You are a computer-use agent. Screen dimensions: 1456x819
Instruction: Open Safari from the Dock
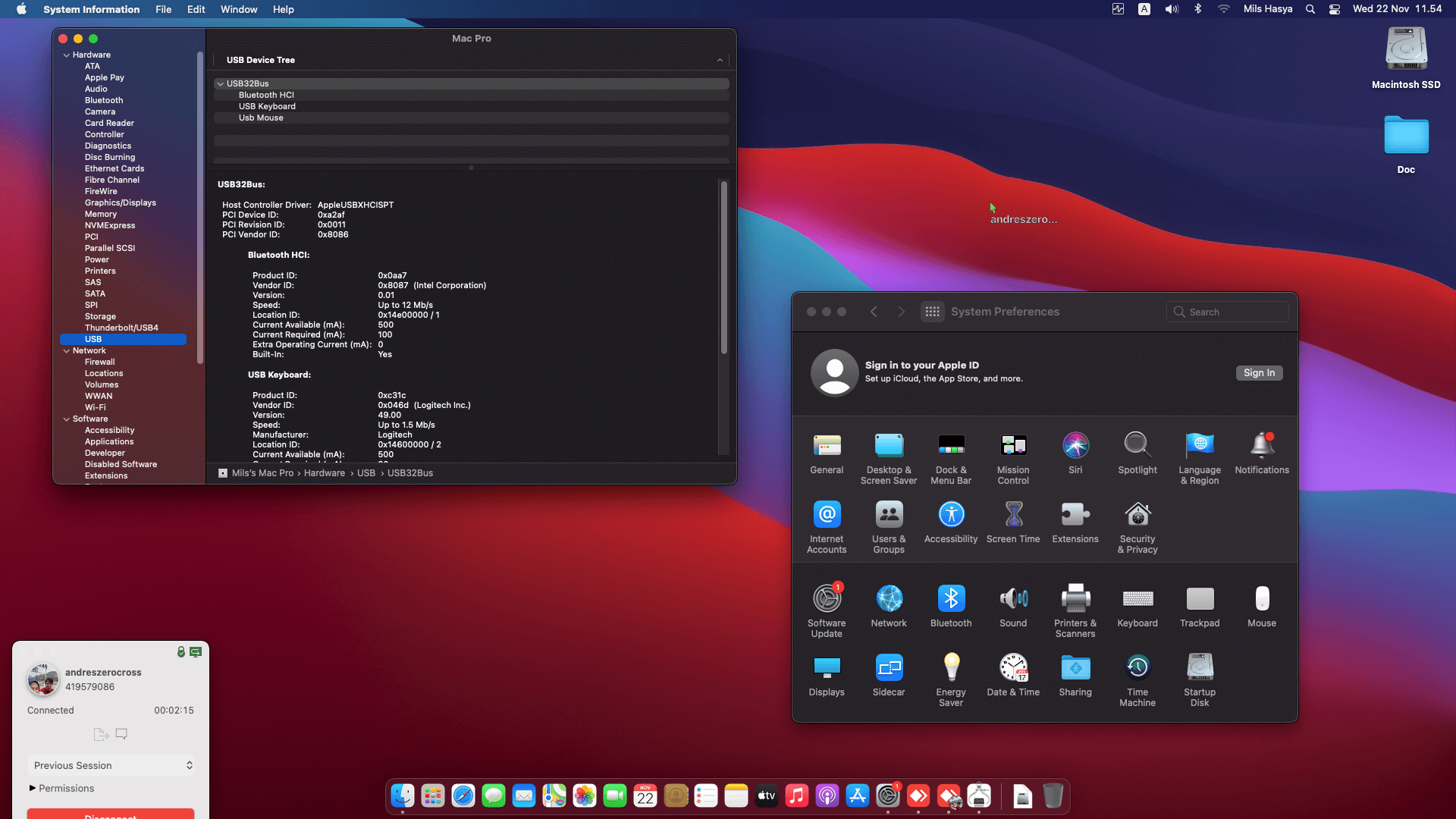[463, 796]
